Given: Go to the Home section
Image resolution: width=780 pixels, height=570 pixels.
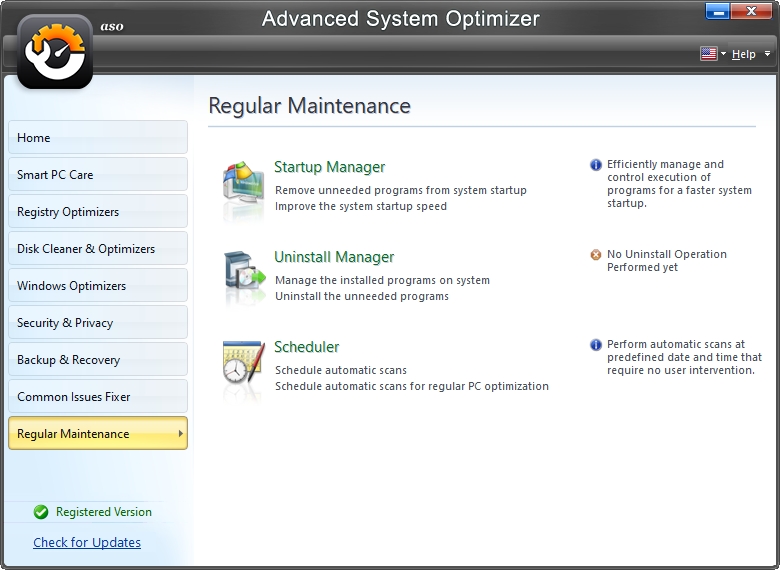Looking at the screenshot, I should point(97,138).
